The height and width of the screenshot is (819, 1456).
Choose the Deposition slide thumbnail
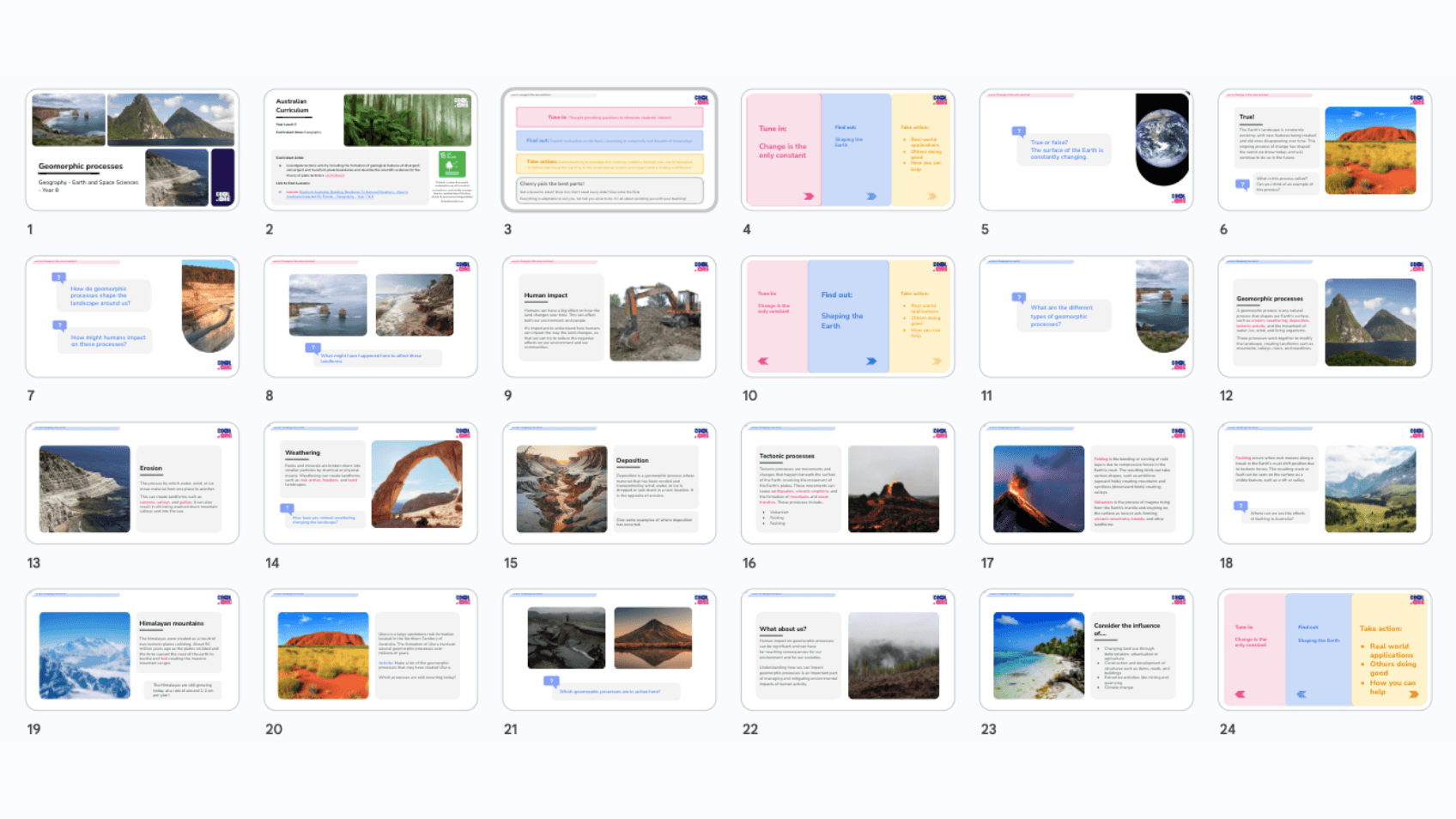(610, 483)
